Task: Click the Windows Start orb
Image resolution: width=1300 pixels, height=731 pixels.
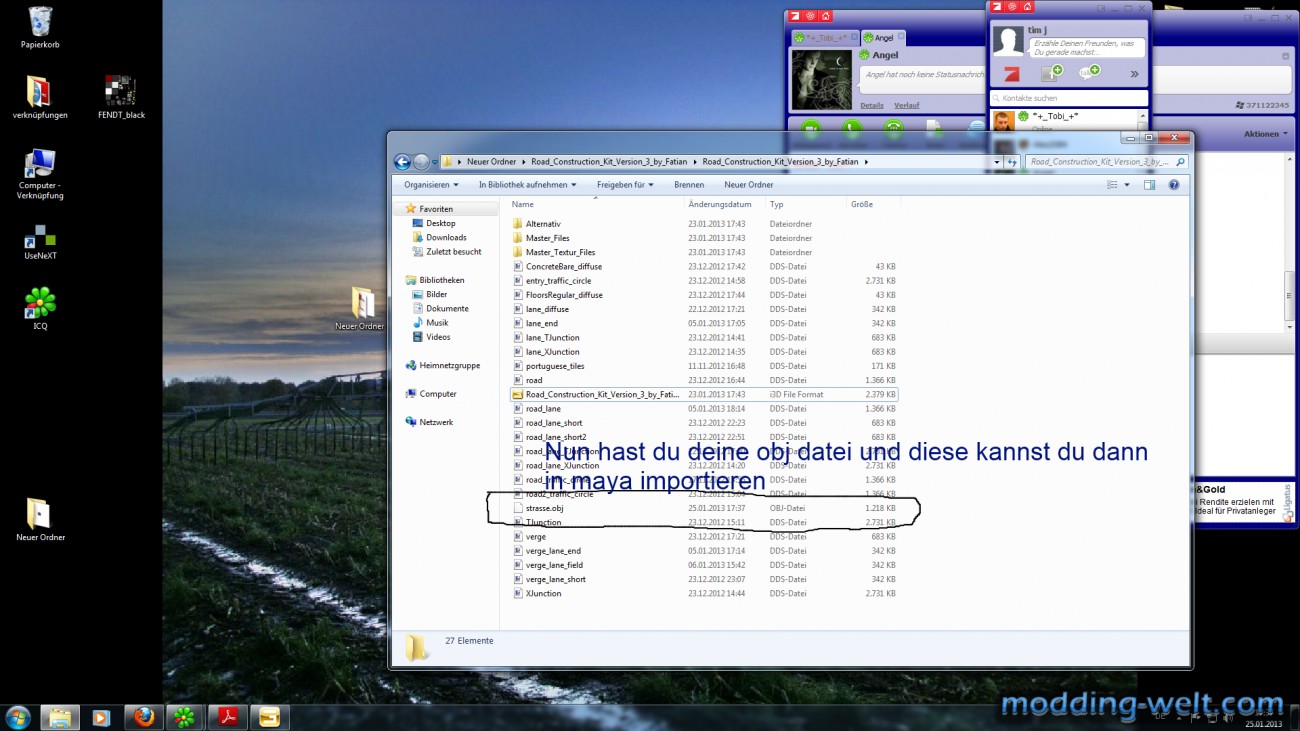Action: click(x=18, y=717)
